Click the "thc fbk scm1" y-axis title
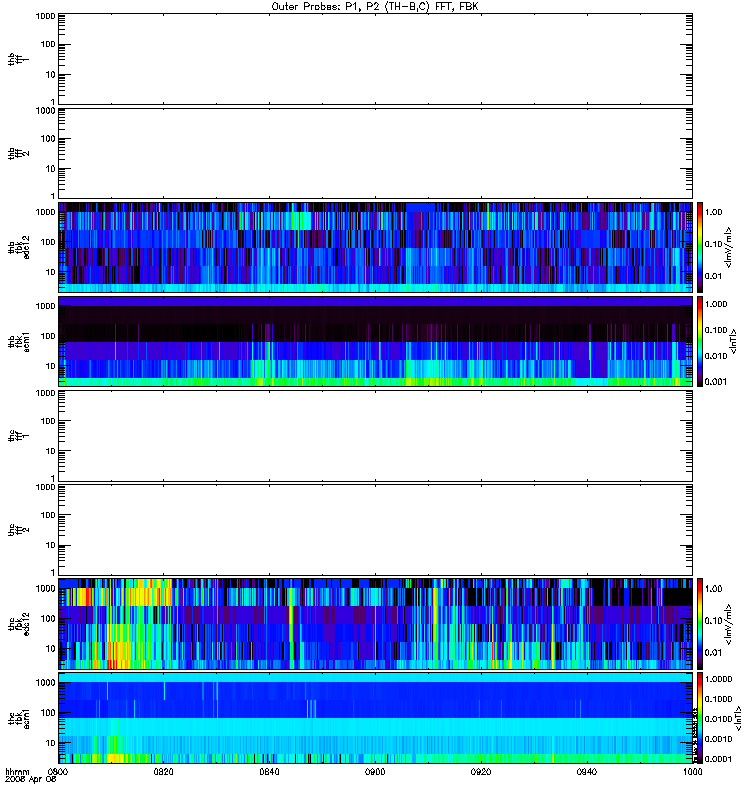750x800 pixels. [18, 718]
